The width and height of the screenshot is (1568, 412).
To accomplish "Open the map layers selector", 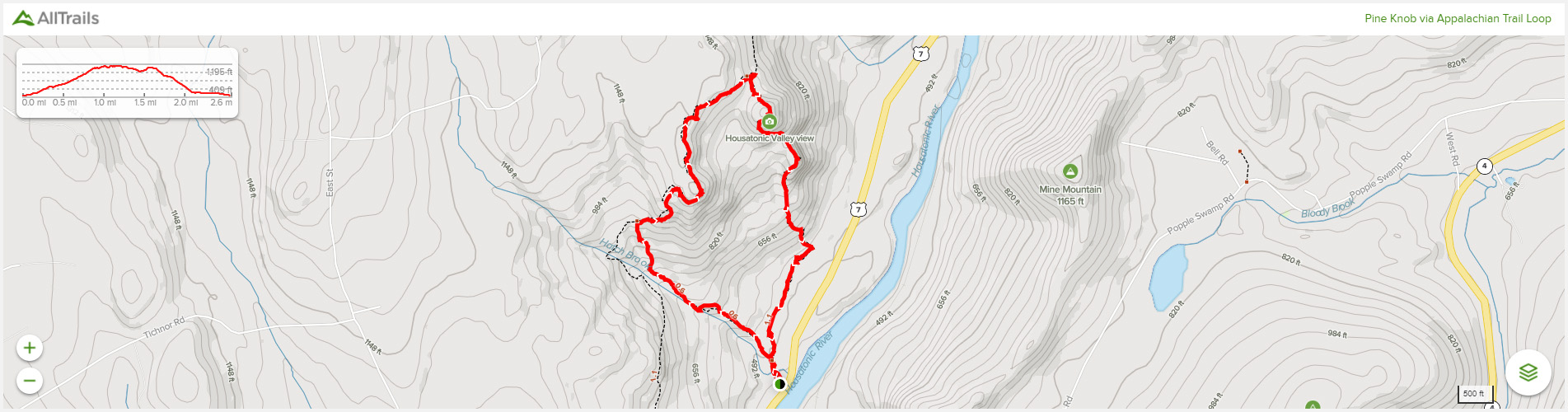I will pyautogui.click(x=1528, y=372).
